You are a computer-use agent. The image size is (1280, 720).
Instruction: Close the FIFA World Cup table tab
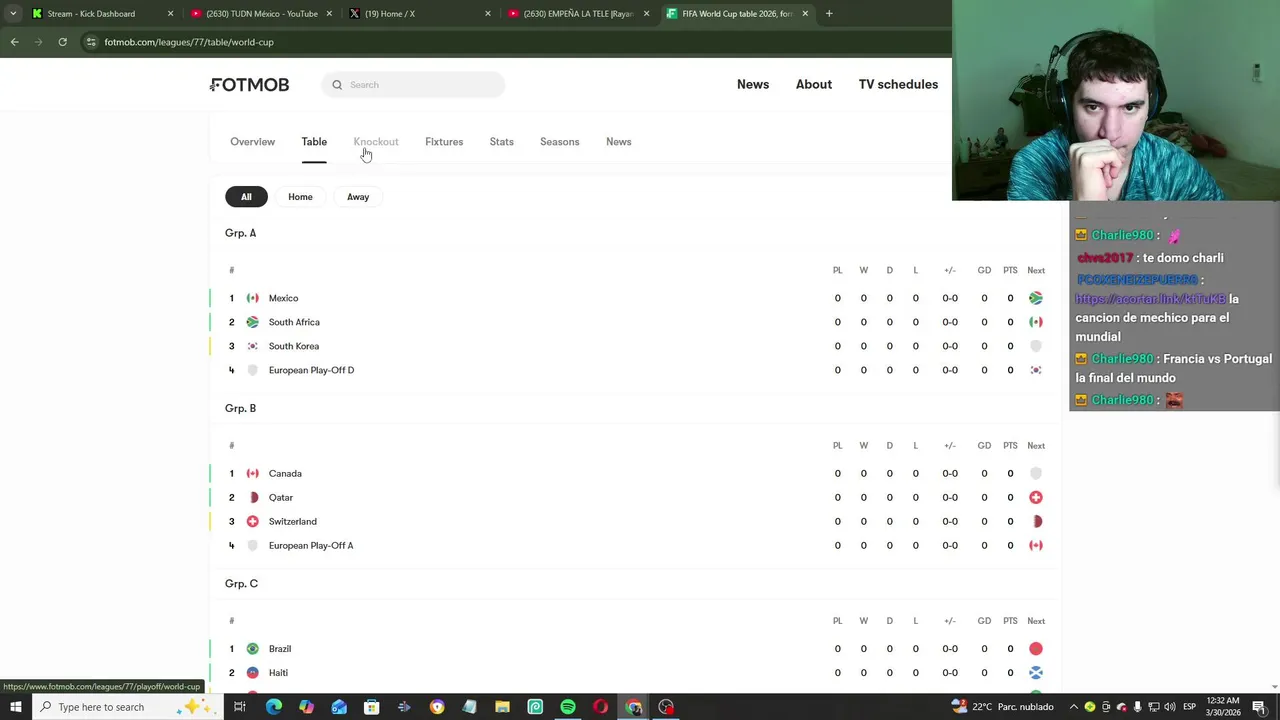(805, 14)
